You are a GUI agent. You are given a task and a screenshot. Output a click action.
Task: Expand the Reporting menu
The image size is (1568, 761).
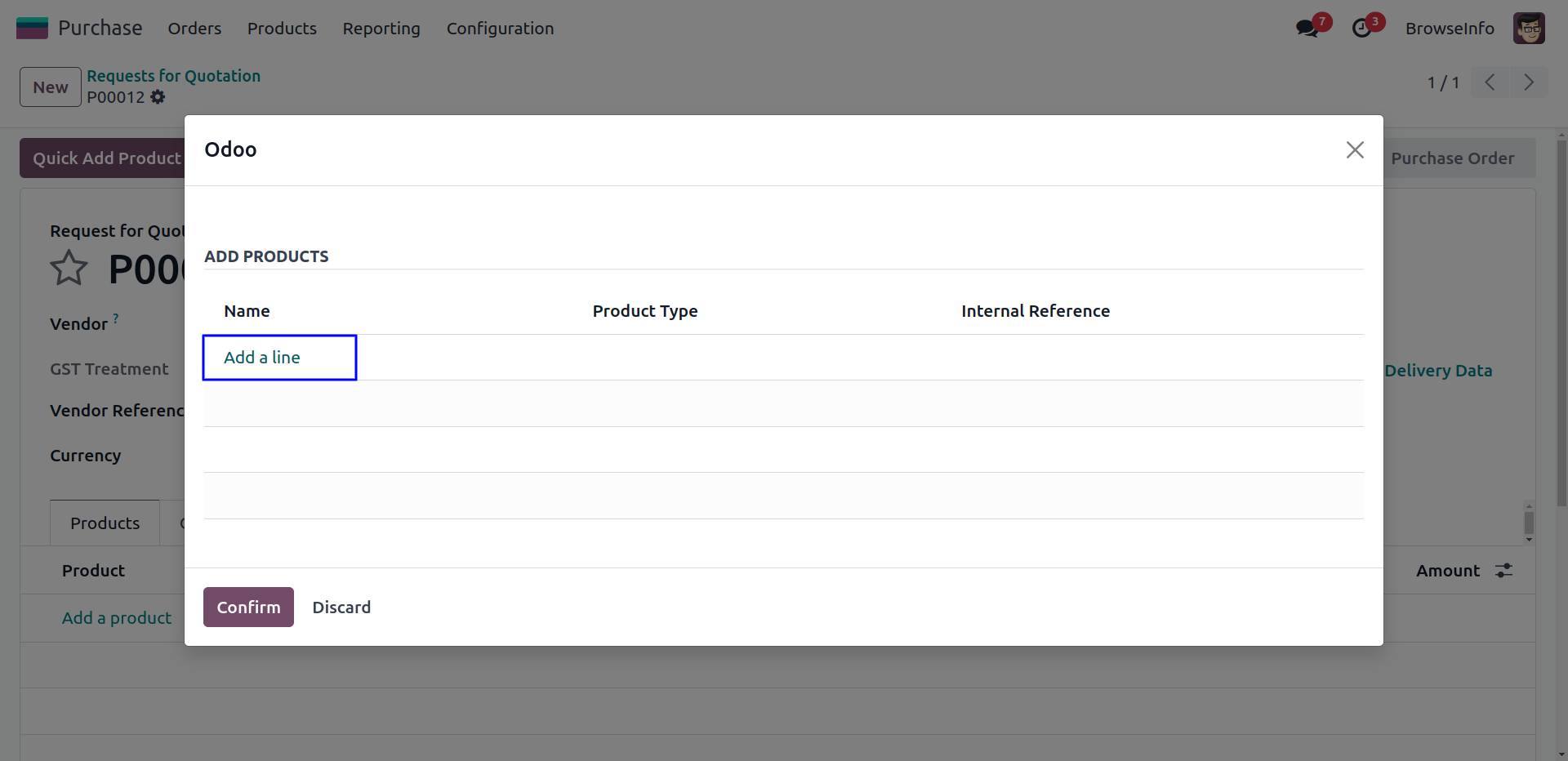click(x=381, y=29)
